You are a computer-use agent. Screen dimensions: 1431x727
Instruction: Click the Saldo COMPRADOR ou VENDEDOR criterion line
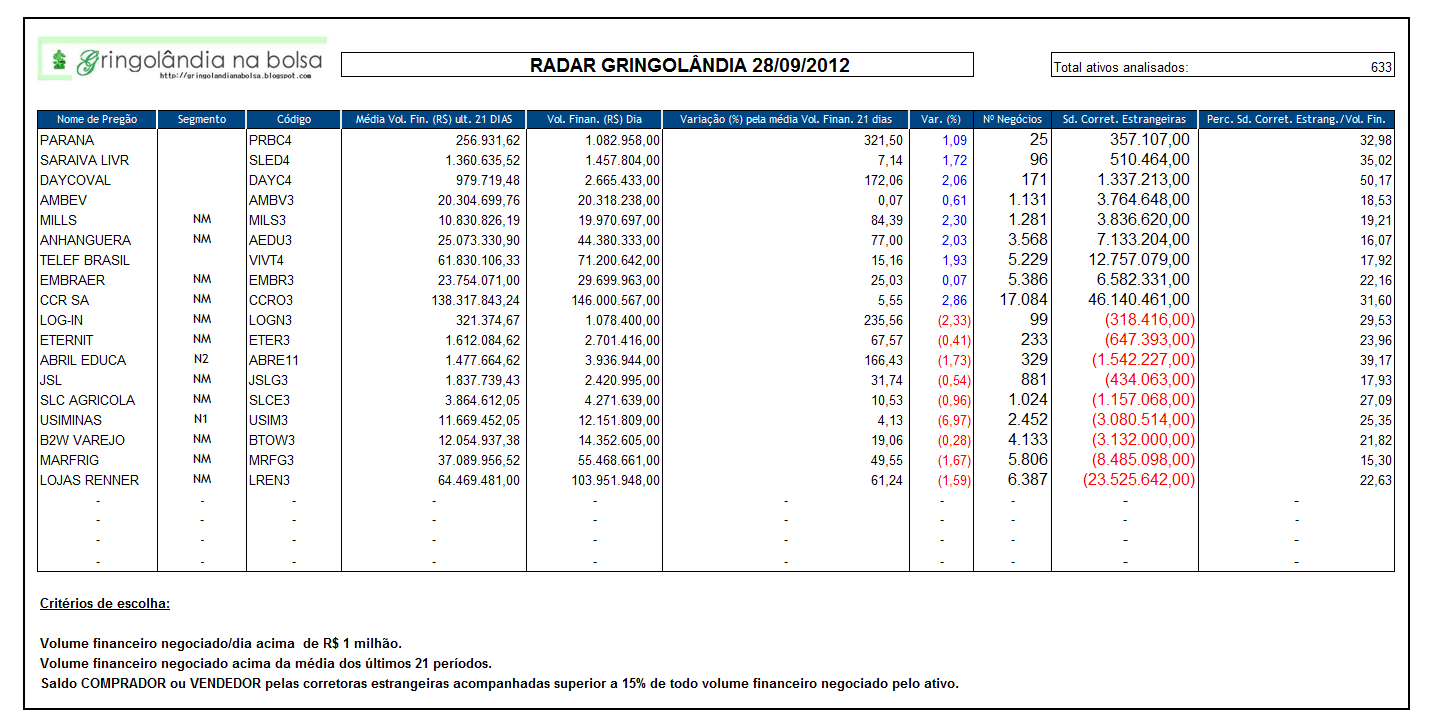tap(500, 683)
